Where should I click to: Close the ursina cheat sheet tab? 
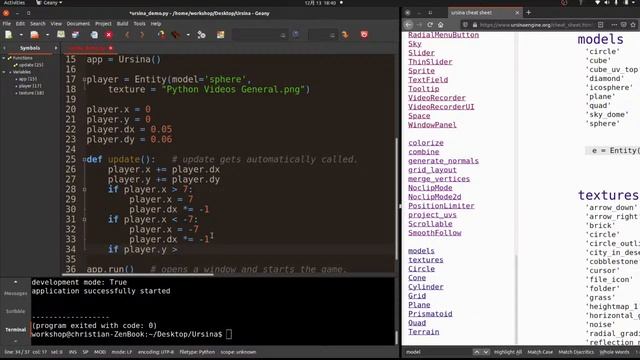coord(518,13)
